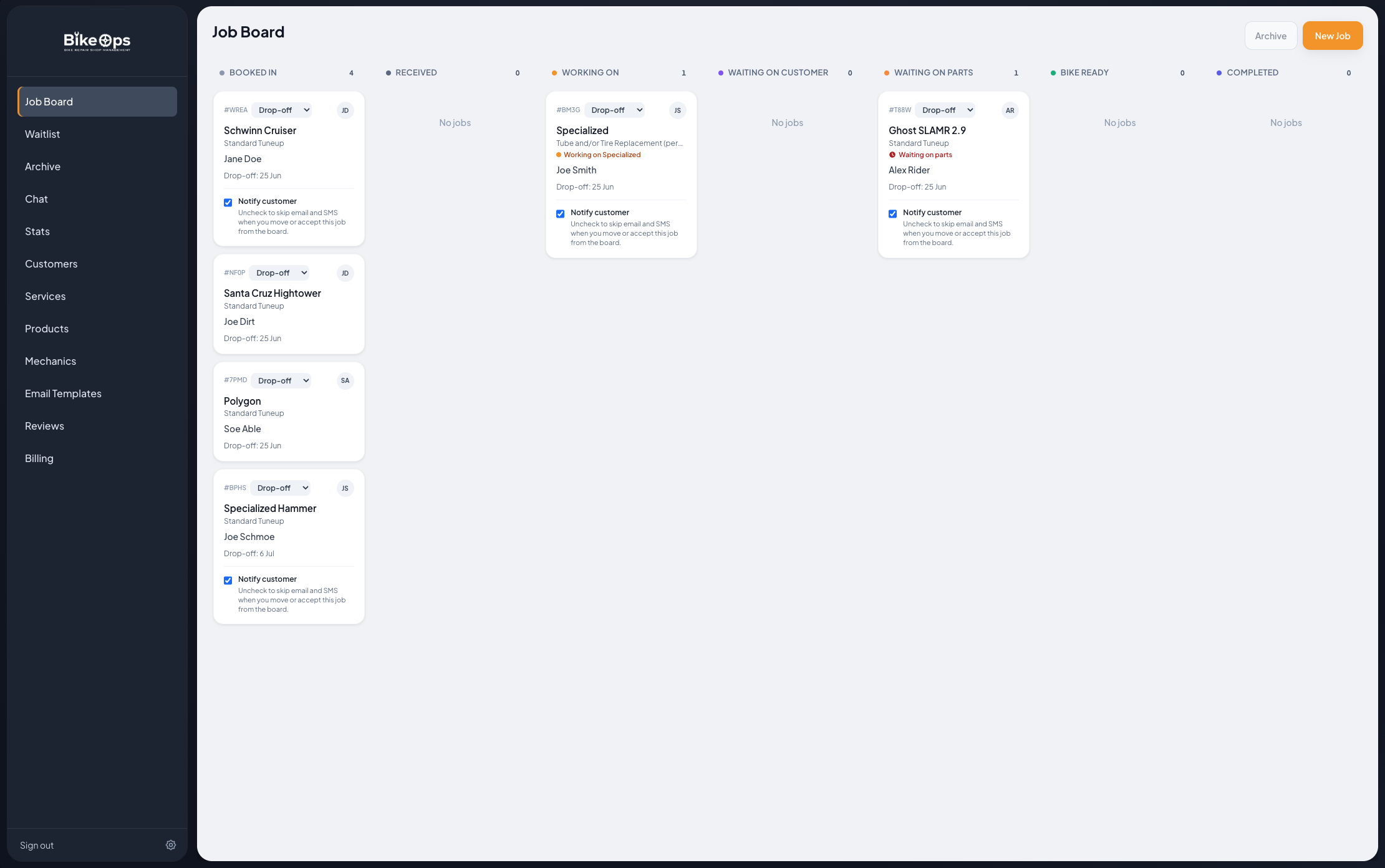Toggle Notify customer on Ghost SLAMR 2.9 card
Screen dimensions: 1385x868
point(892,213)
